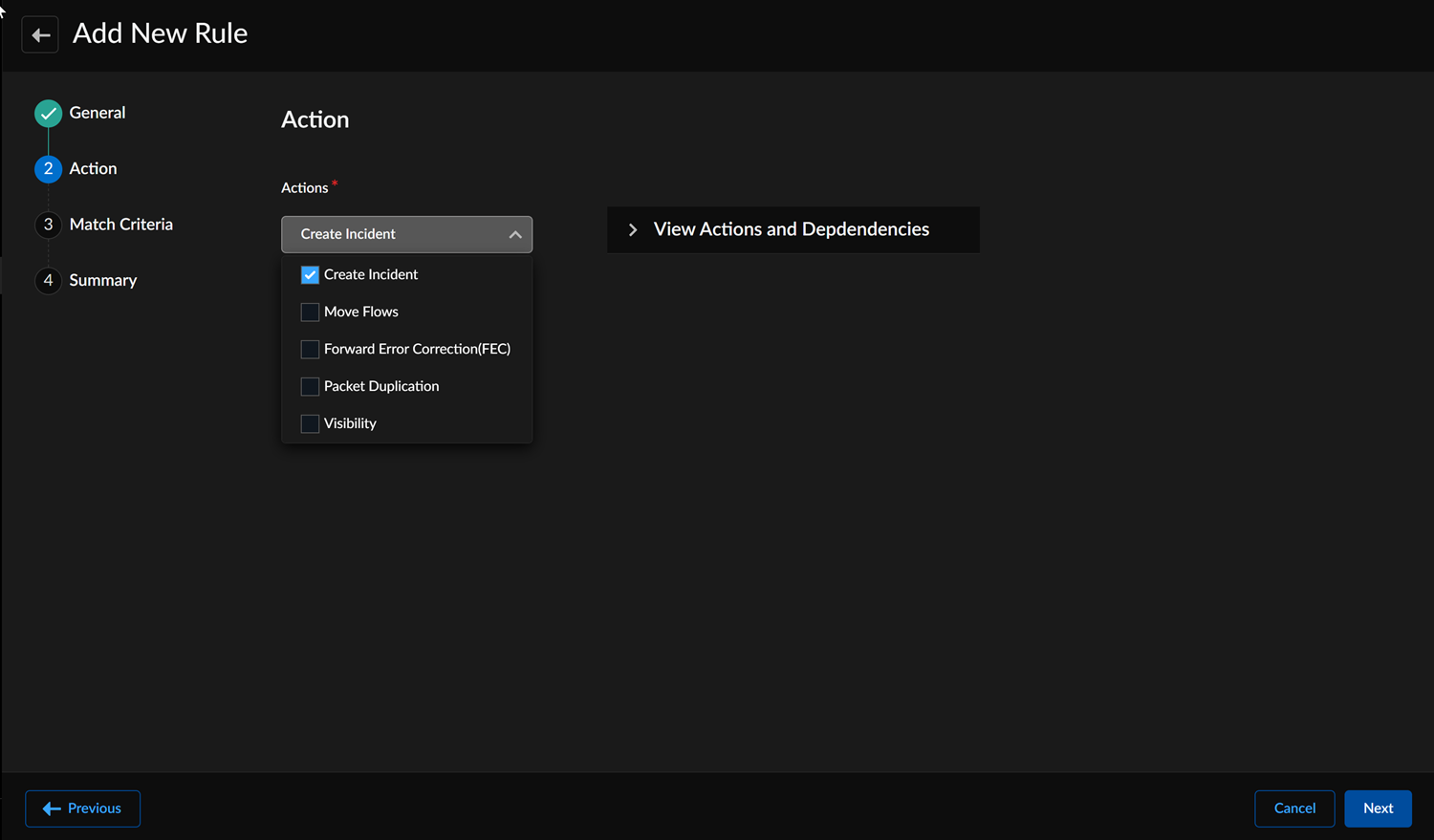Click the step 2 Action circle icon

[48, 169]
